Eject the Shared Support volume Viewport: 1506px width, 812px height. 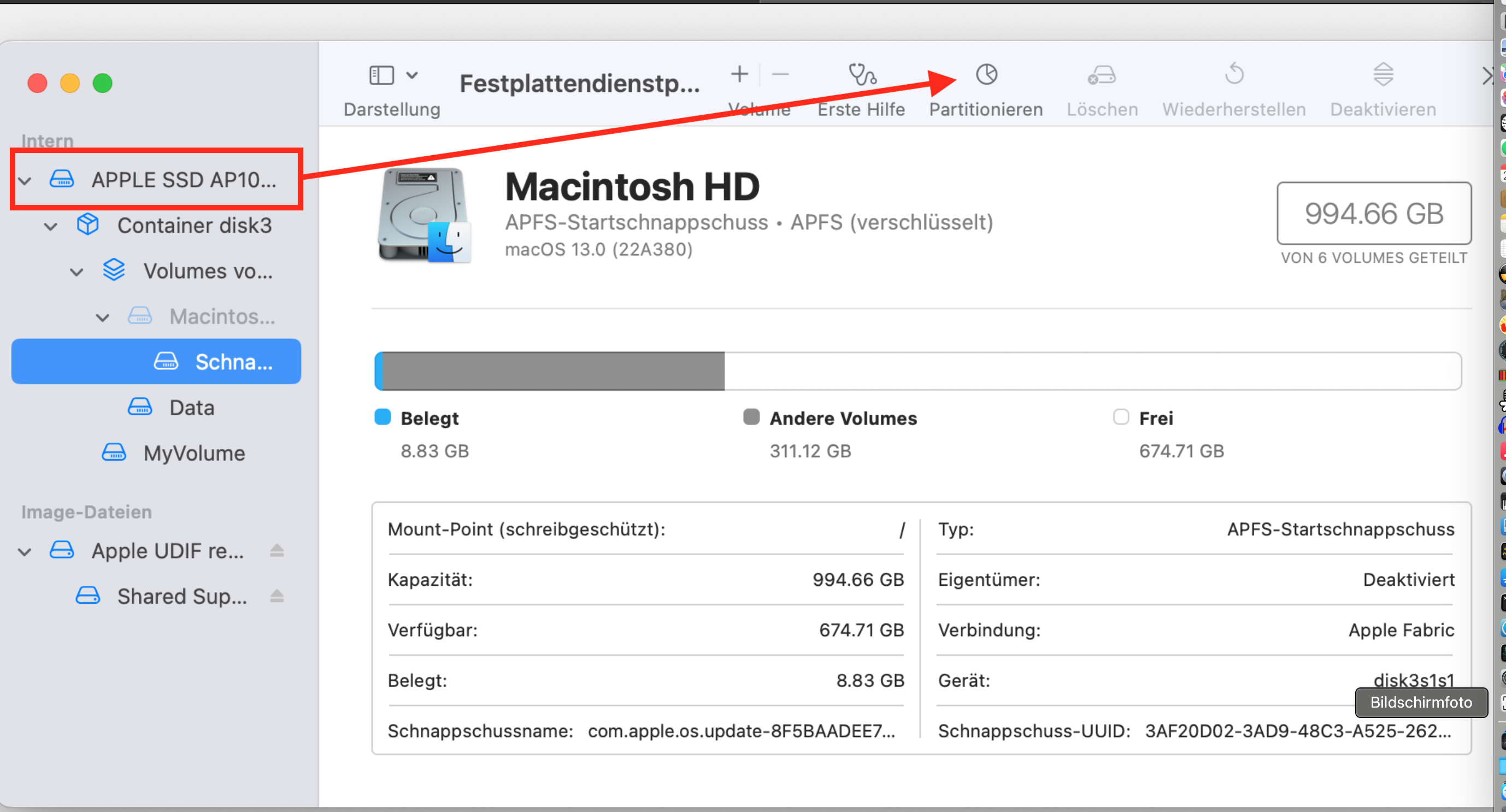click(277, 596)
